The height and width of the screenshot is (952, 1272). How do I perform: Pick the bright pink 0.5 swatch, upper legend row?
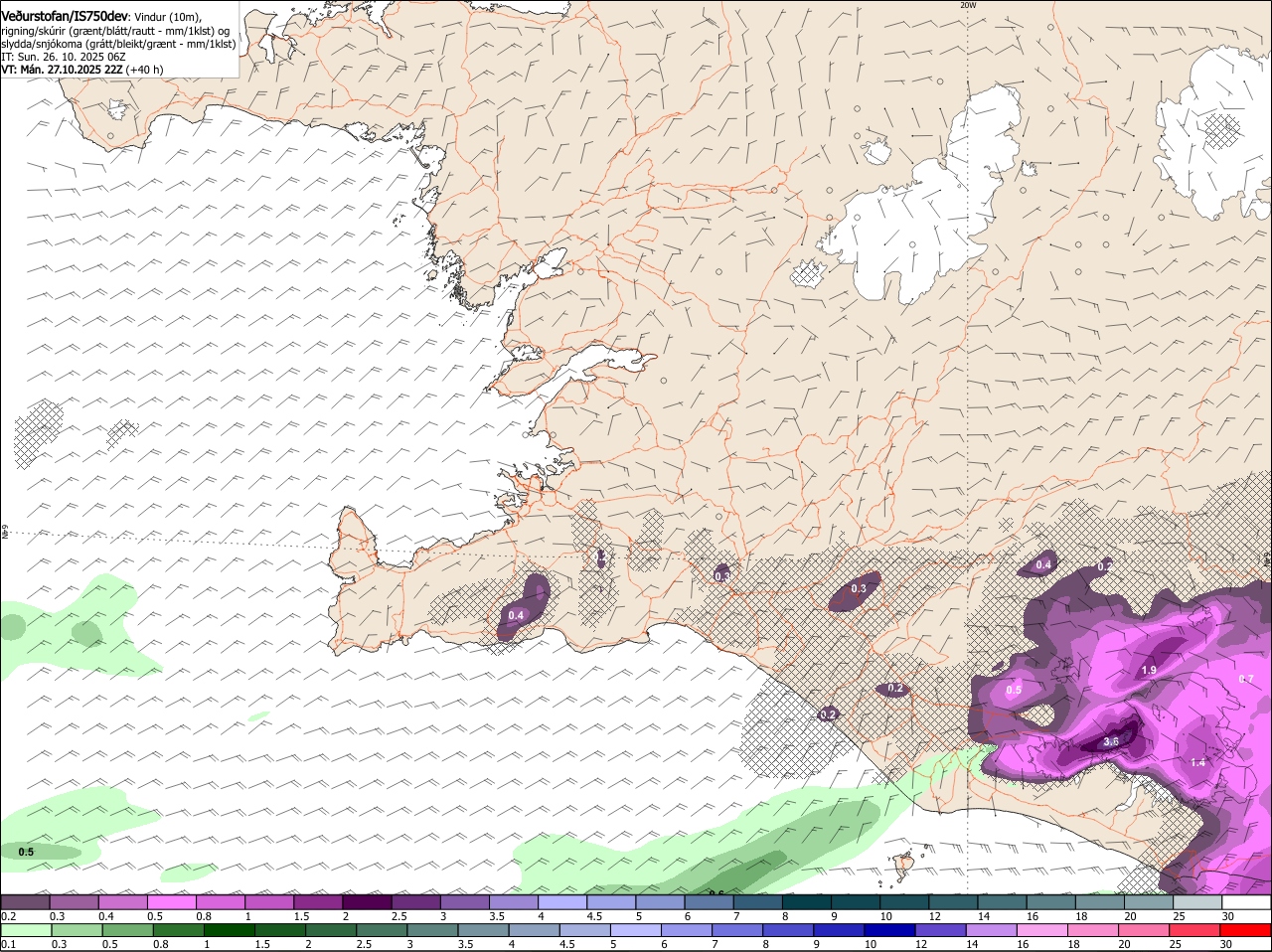tap(171, 902)
